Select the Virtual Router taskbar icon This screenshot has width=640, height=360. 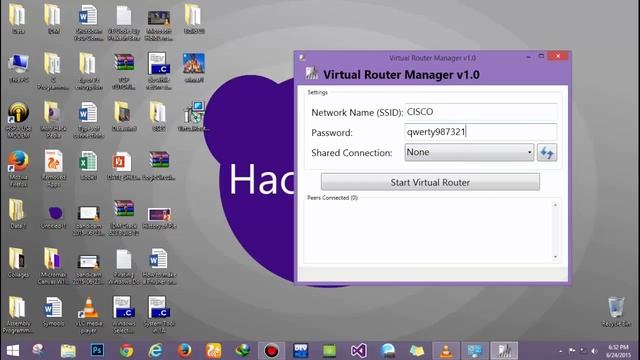click(504, 351)
